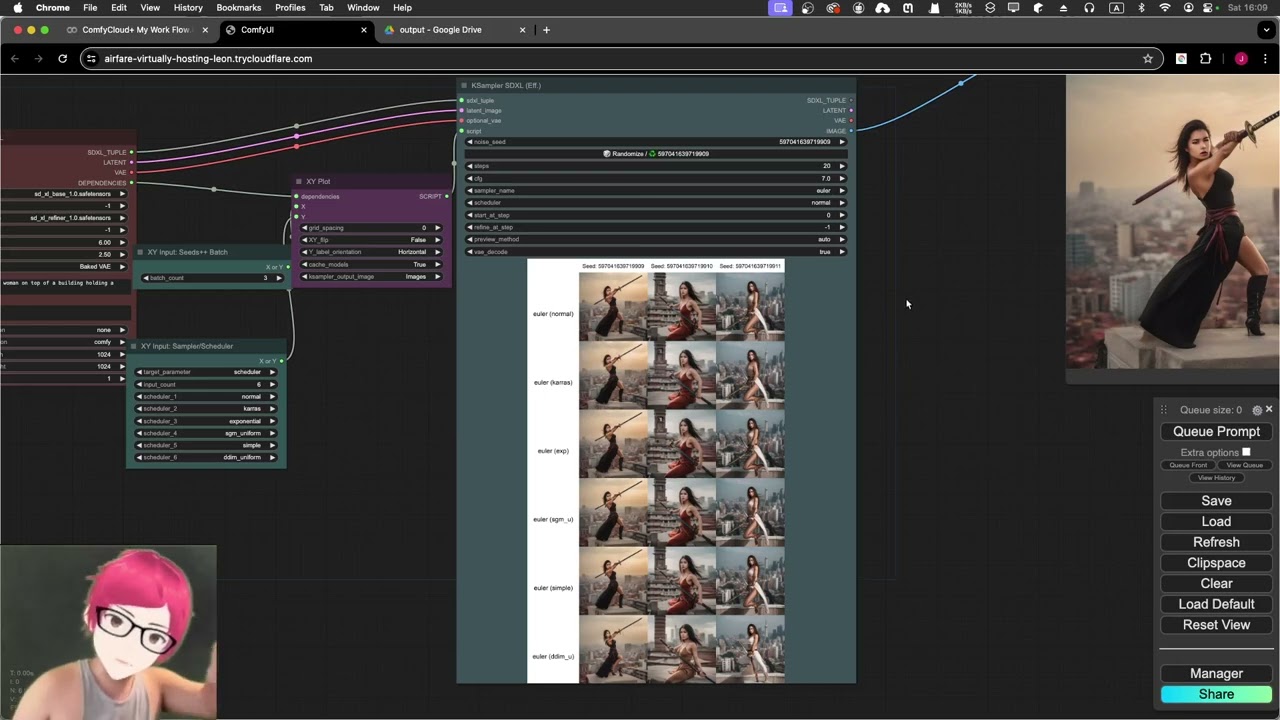Click the IMAGE output connector on KSampler

(x=851, y=131)
